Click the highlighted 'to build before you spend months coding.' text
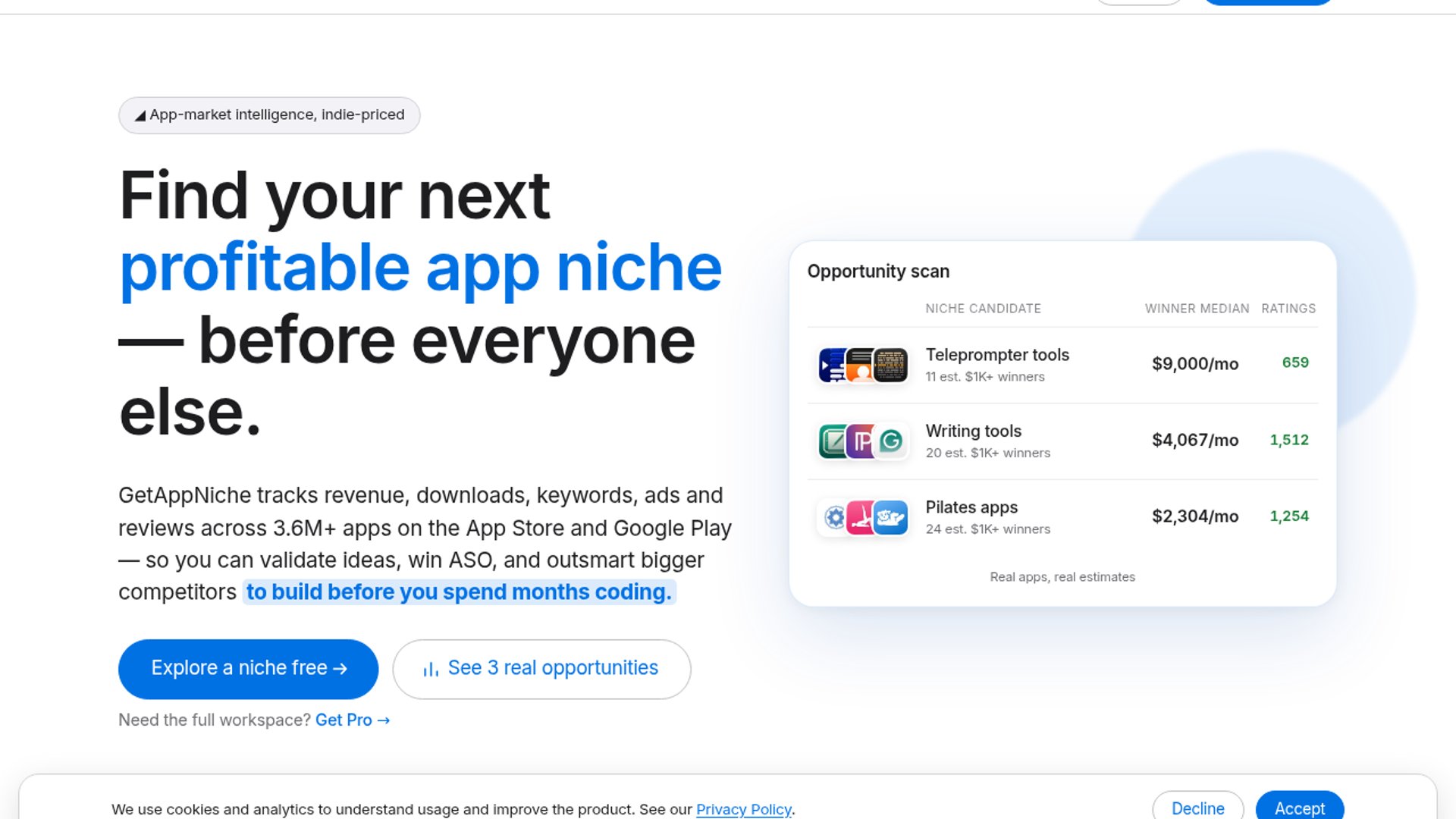This screenshot has width=1456, height=819. (x=459, y=592)
